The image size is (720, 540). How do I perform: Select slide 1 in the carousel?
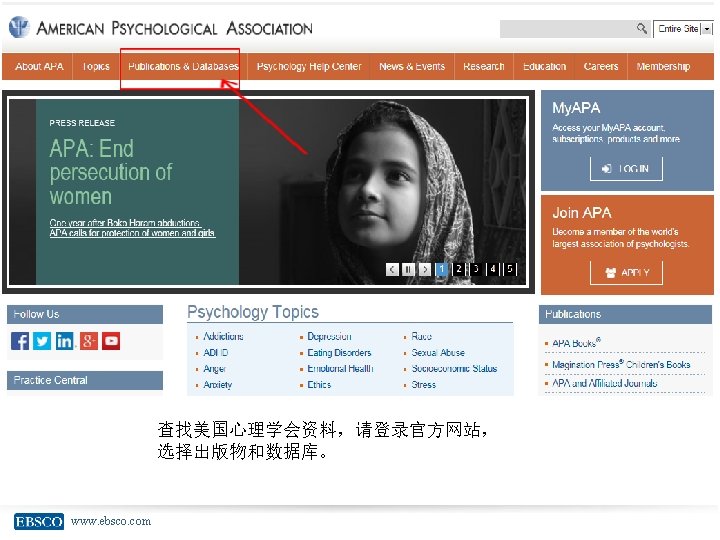coord(441,269)
